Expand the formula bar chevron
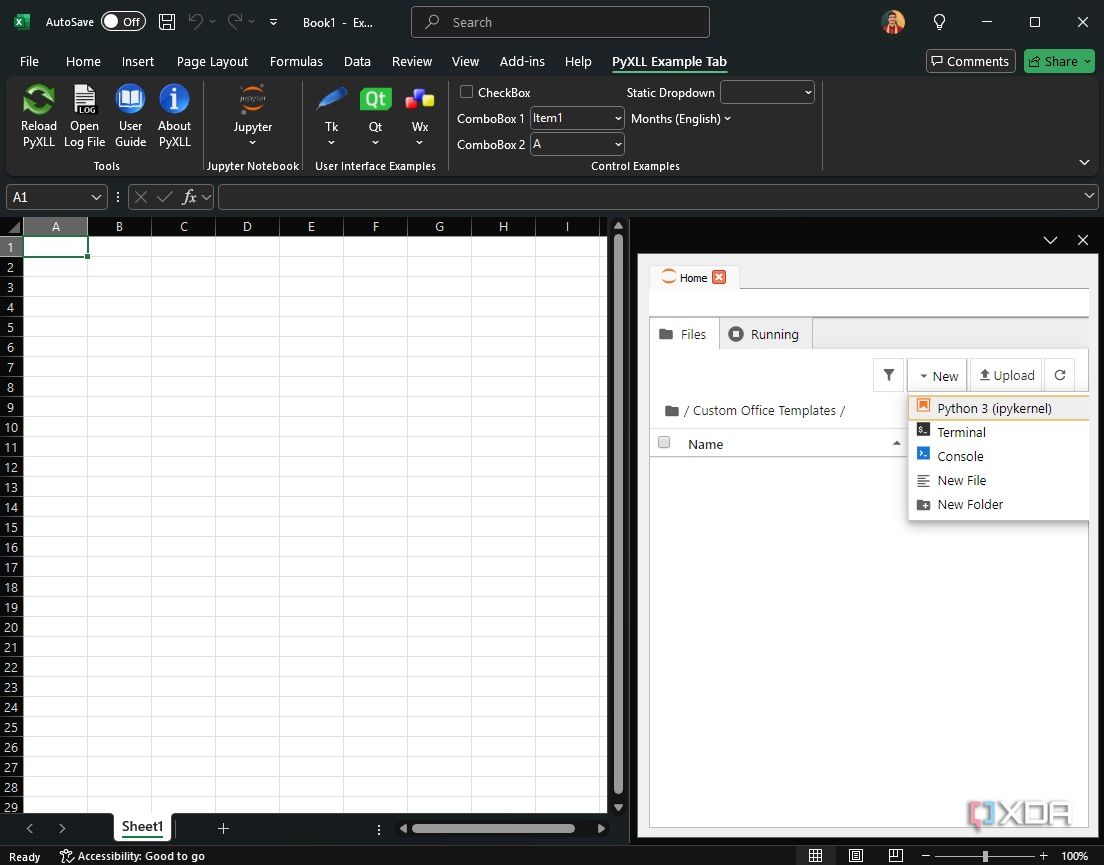Viewport: 1104px width, 865px height. point(1089,196)
